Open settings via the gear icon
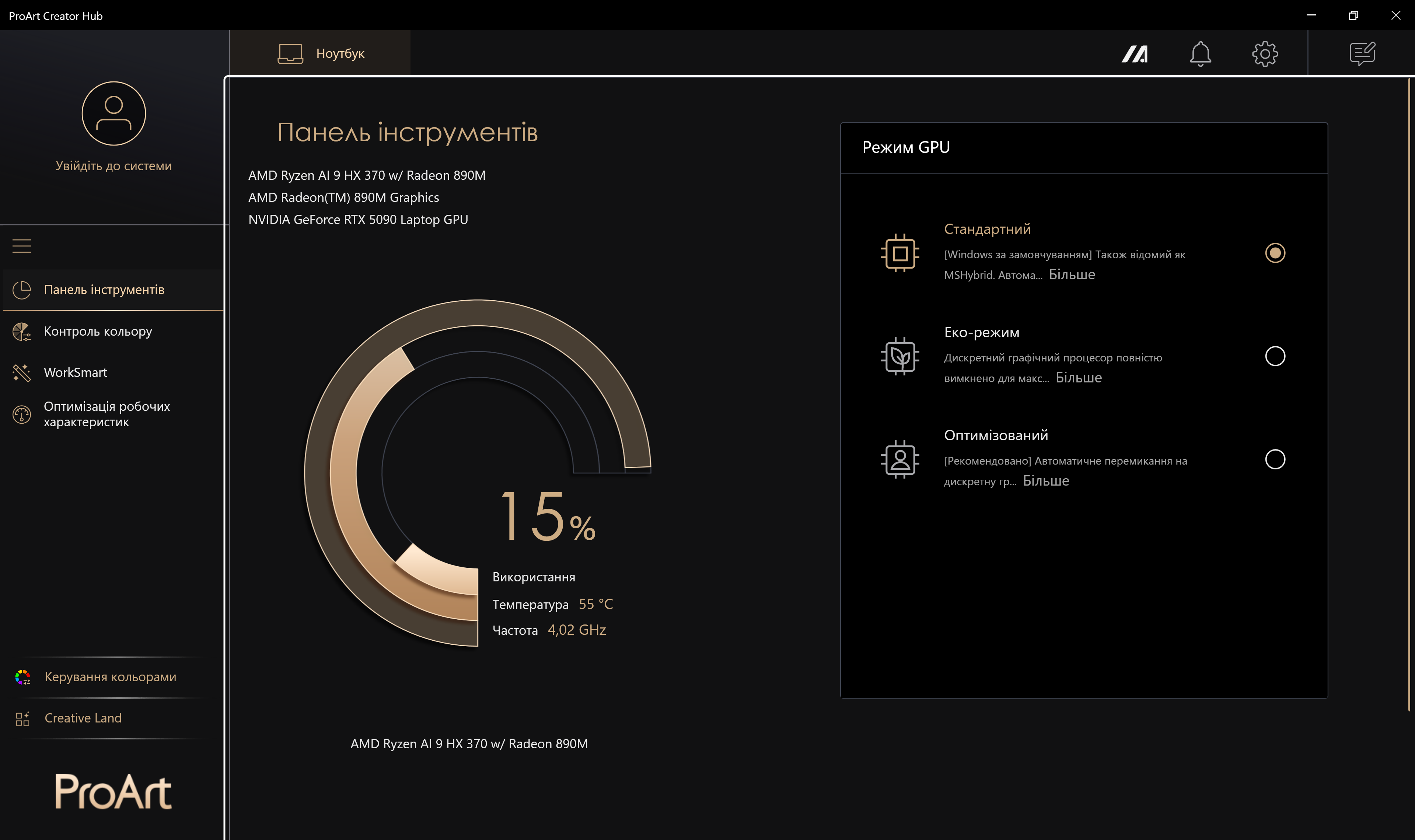Image resolution: width=1415 pixels, height=840 pixels. coord(1264,54)
